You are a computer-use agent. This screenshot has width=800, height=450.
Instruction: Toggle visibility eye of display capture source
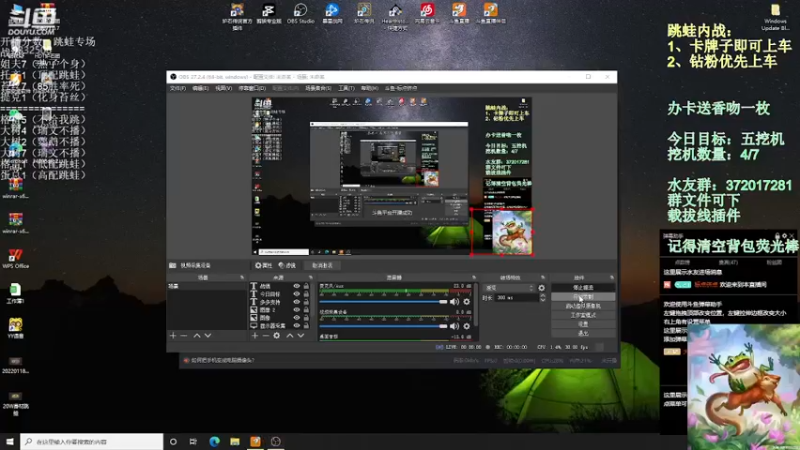[x=296, y=326]
